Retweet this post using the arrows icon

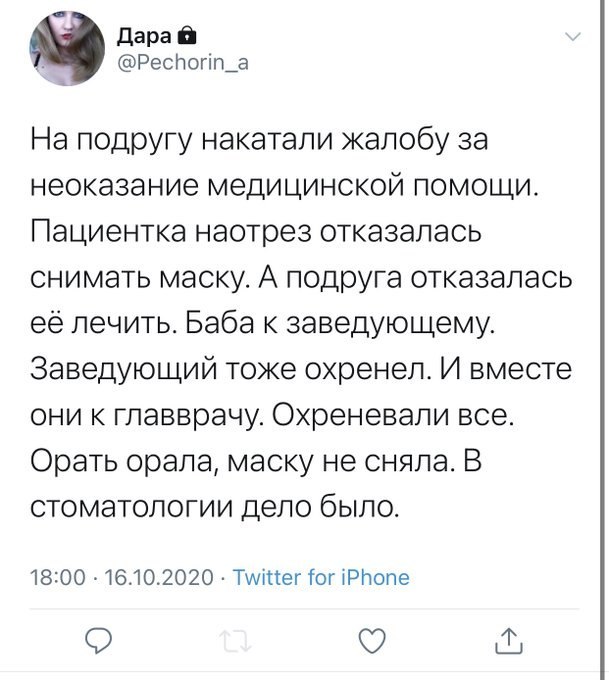[234, 640]
